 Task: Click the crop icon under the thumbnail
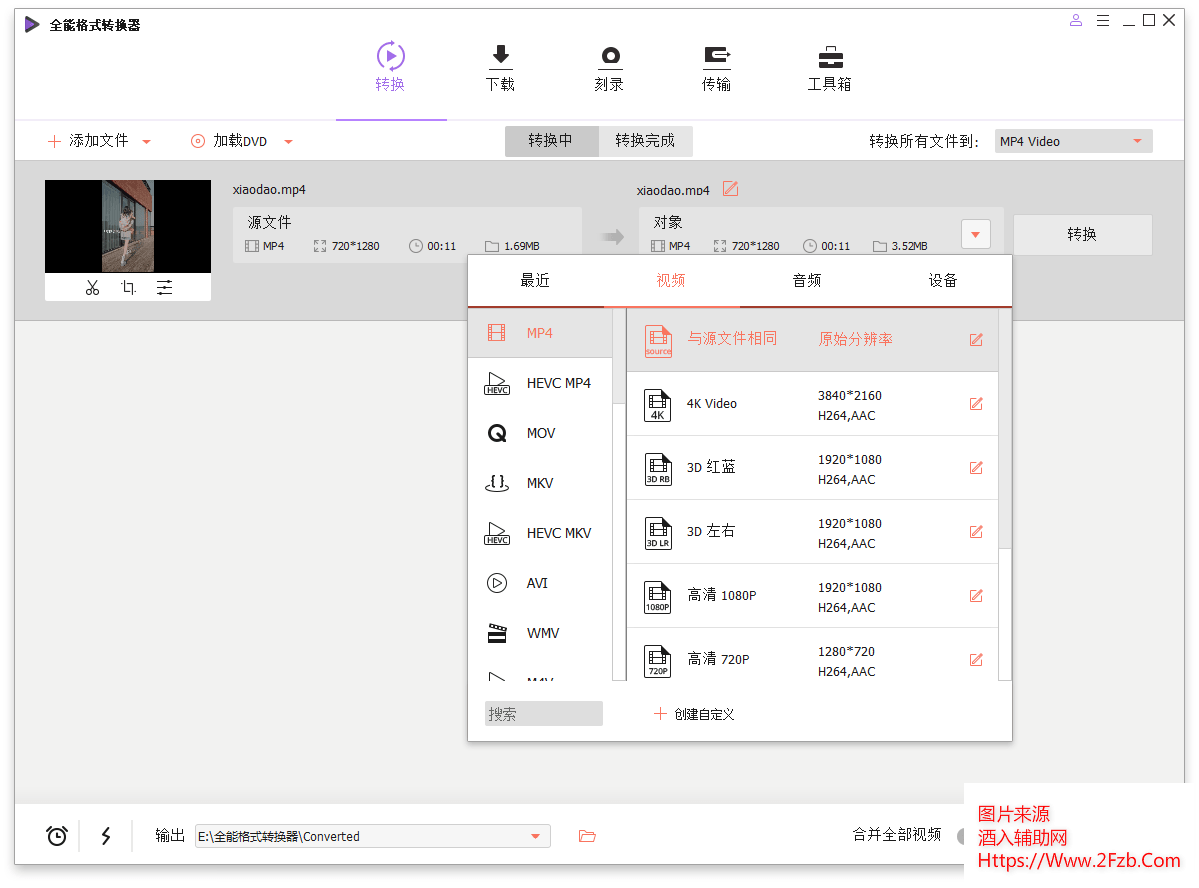pyautogui.click(x=128, y=288)
